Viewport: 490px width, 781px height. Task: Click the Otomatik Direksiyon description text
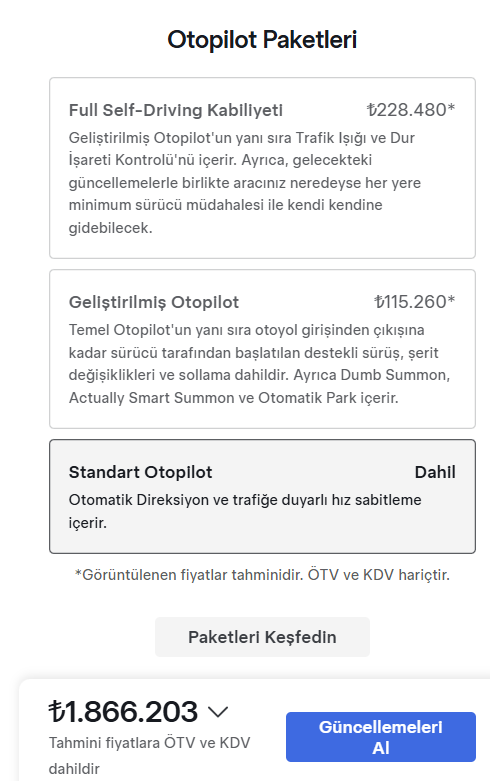click(x=245, y=511)
